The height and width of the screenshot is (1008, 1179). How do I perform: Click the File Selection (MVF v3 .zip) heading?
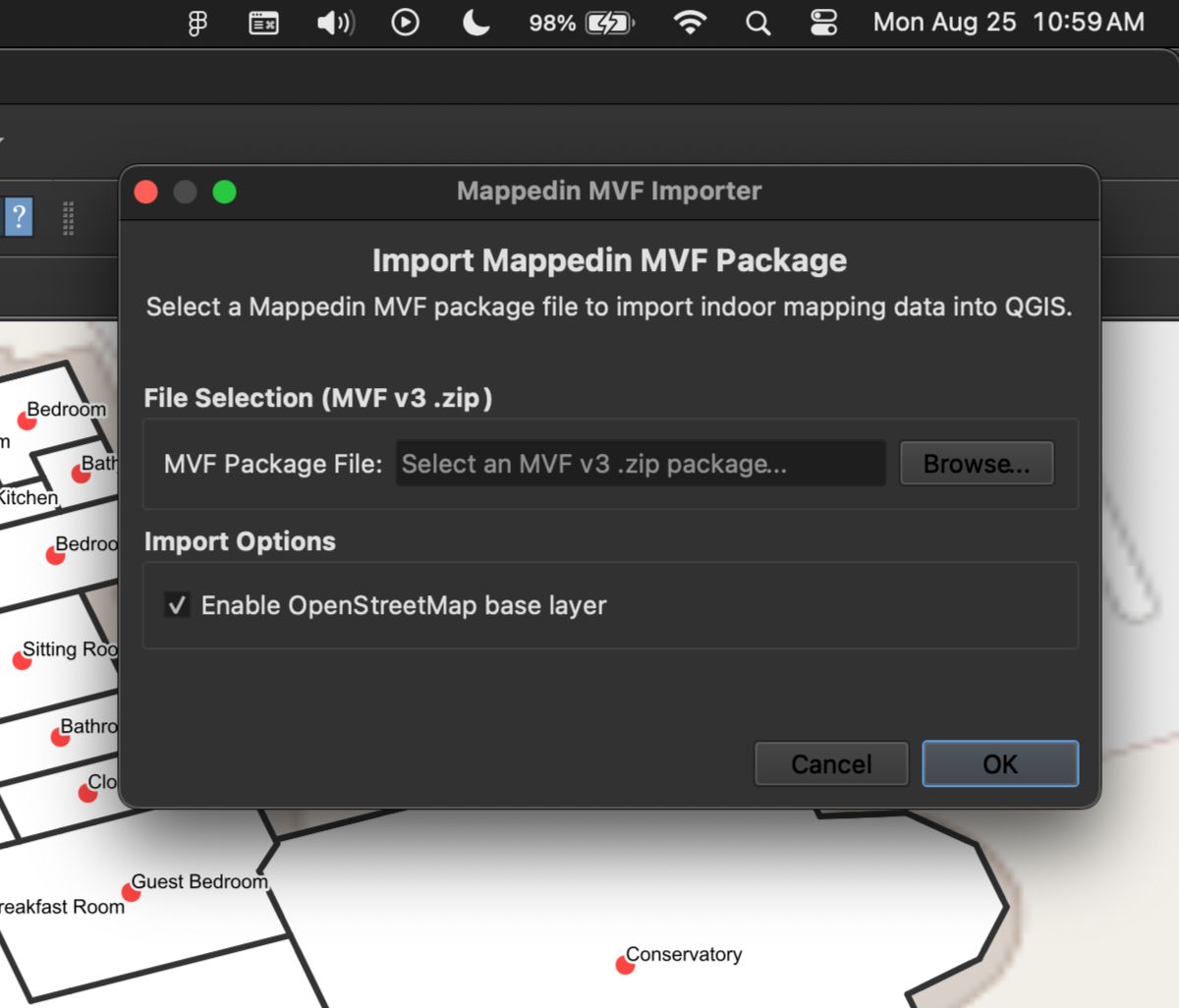pyautogui.click(x=318, y=398)
